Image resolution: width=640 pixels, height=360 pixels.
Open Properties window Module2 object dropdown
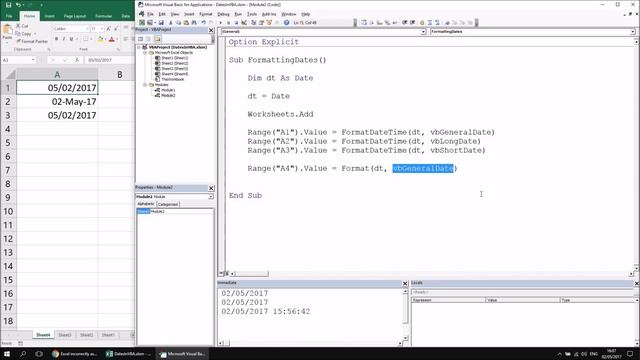point(211,197)
